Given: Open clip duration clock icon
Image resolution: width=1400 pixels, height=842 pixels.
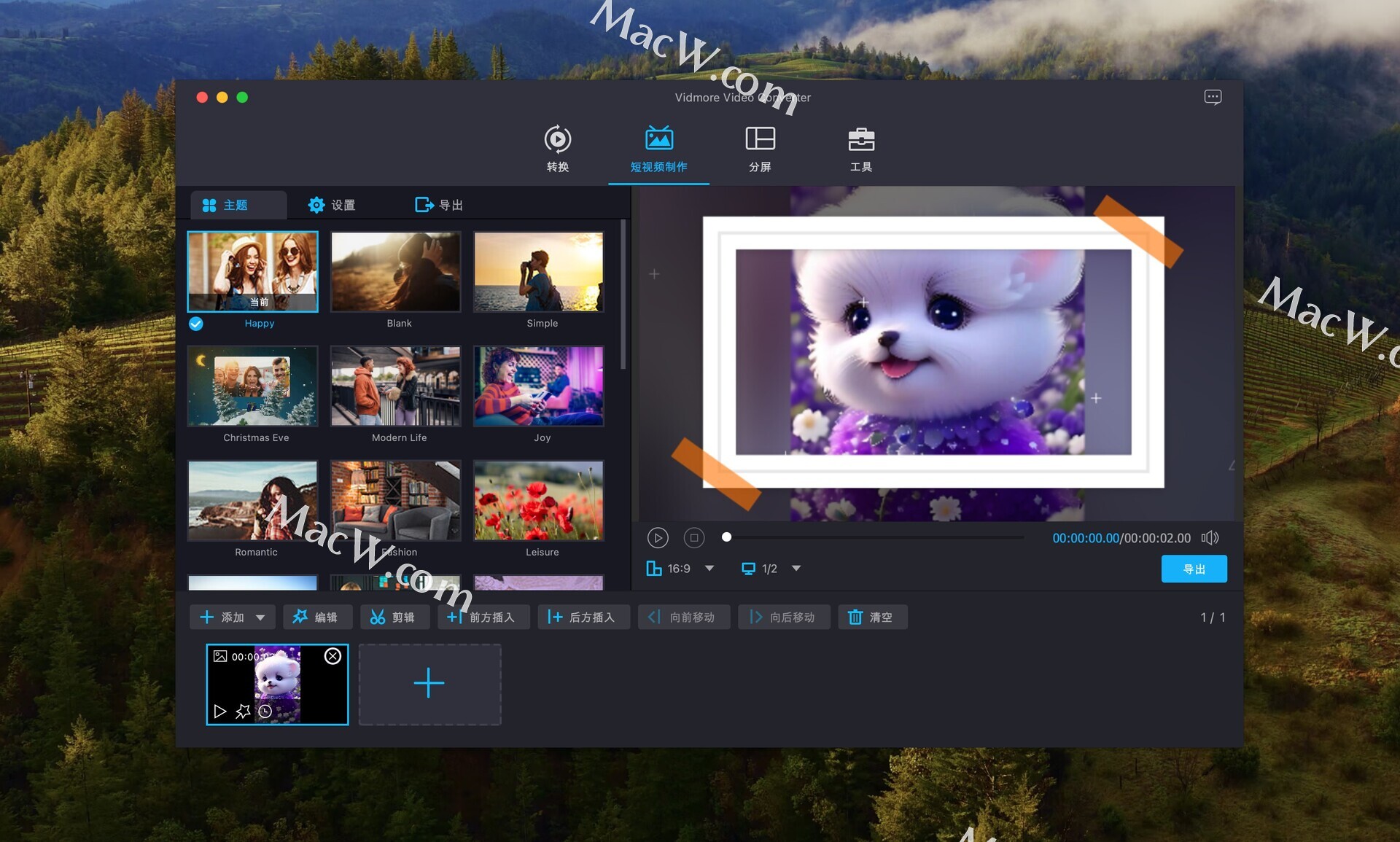Looking at the screenshot, I should coord(265,712).
